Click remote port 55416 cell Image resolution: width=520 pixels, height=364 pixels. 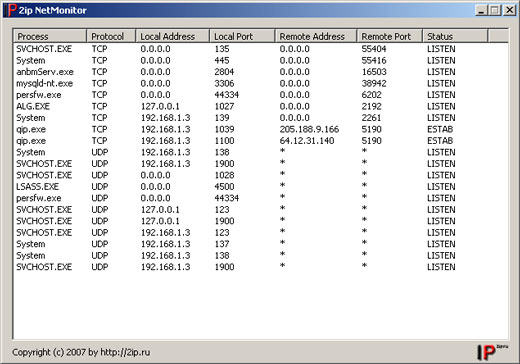point(374,60)
